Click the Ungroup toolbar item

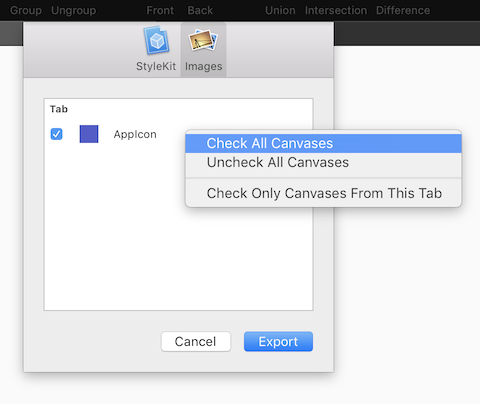(74, 10)
